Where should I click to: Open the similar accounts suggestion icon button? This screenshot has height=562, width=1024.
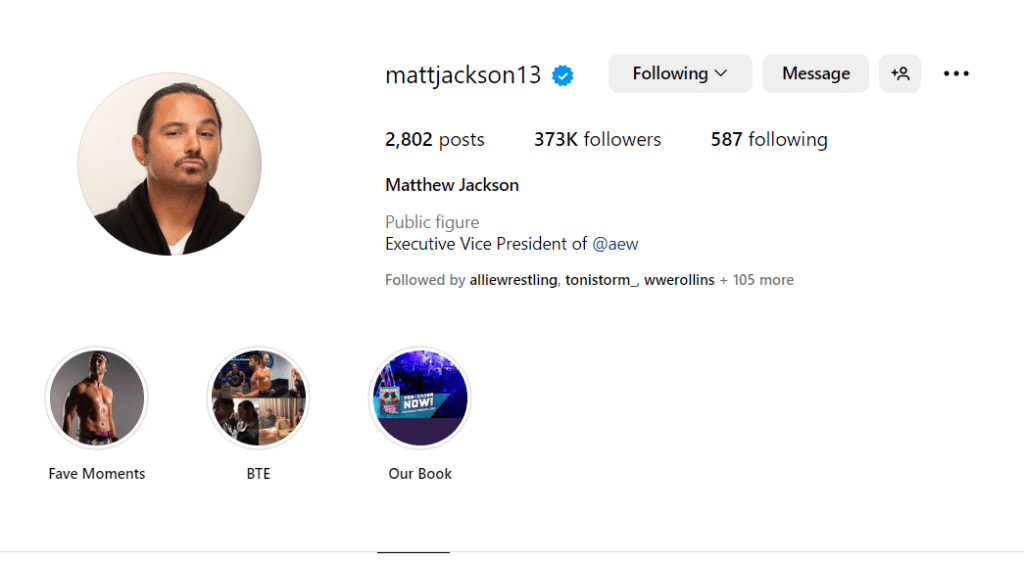point(900,74)
